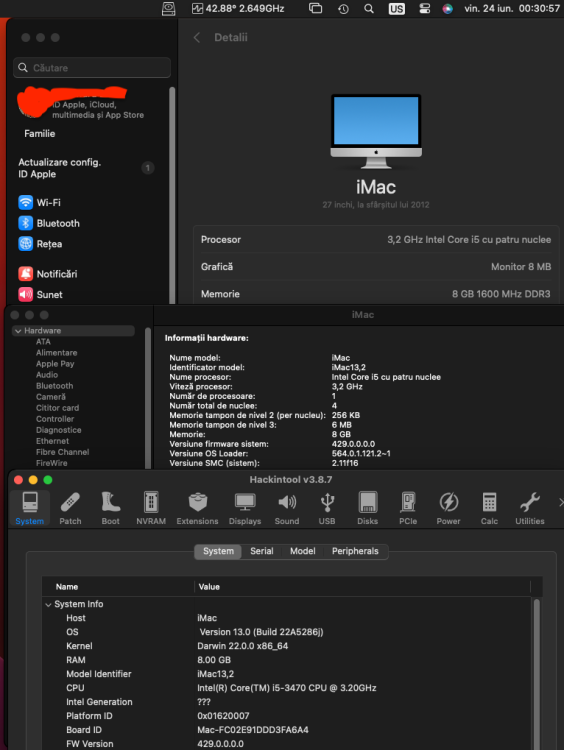Open Siri from the menu bar

[x=447, y=9]
